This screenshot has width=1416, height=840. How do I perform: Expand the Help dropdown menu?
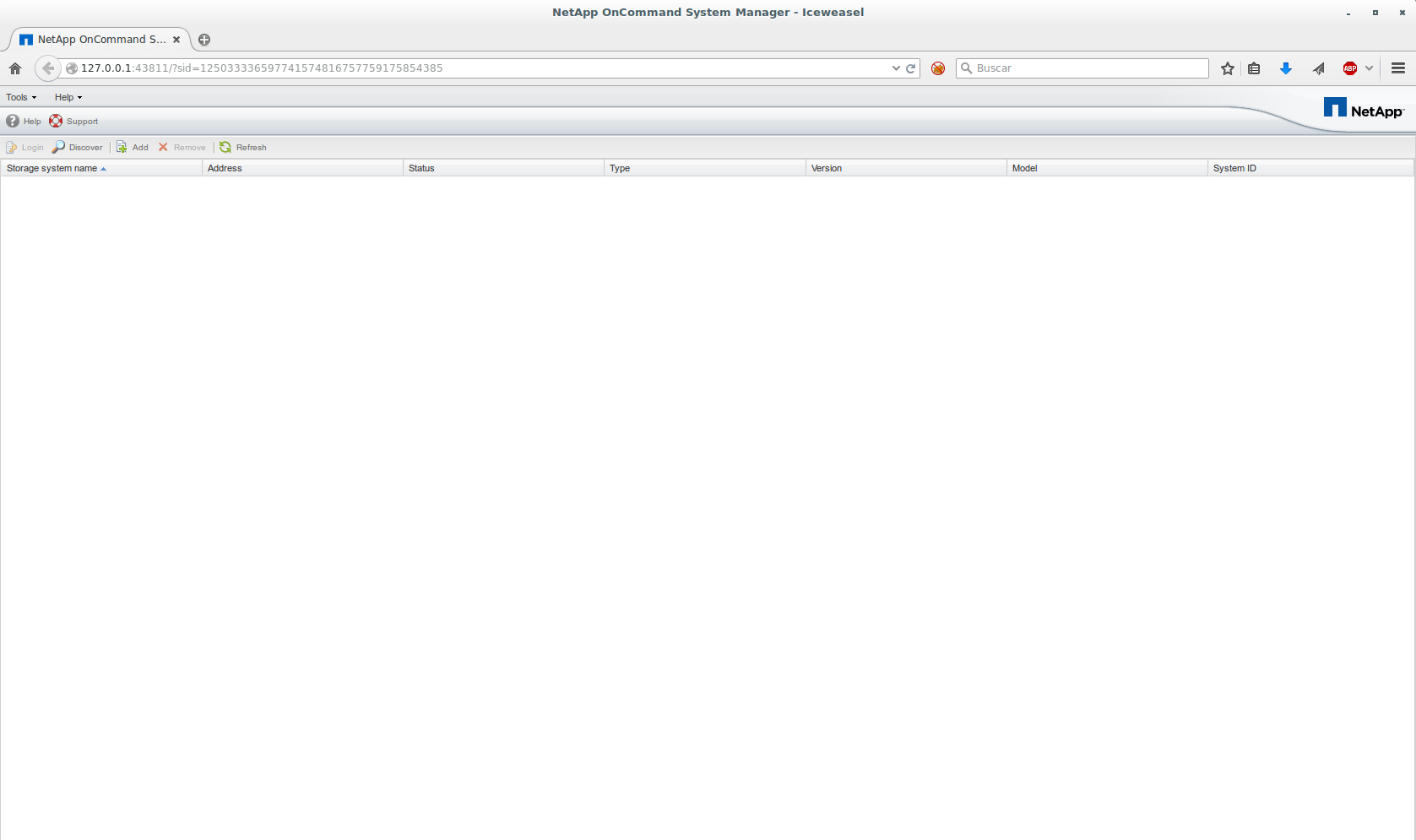(68, 97)
